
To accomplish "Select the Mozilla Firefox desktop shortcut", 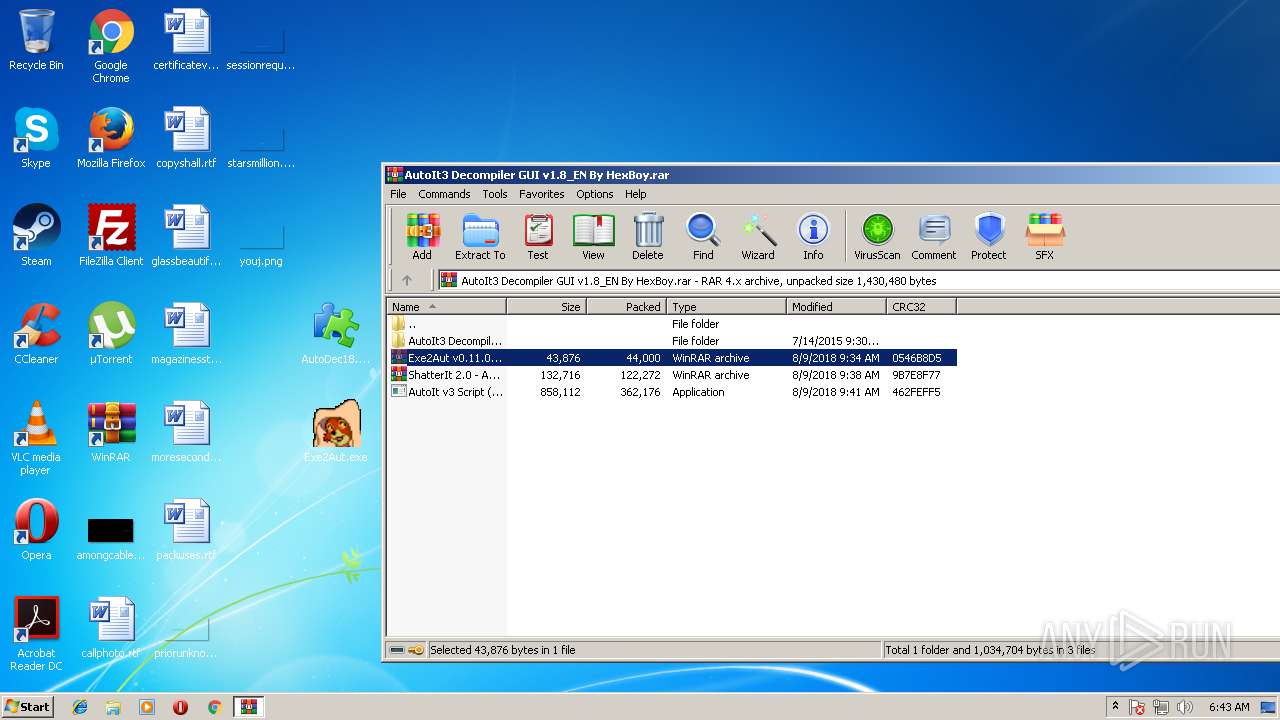I will [111, 138].
